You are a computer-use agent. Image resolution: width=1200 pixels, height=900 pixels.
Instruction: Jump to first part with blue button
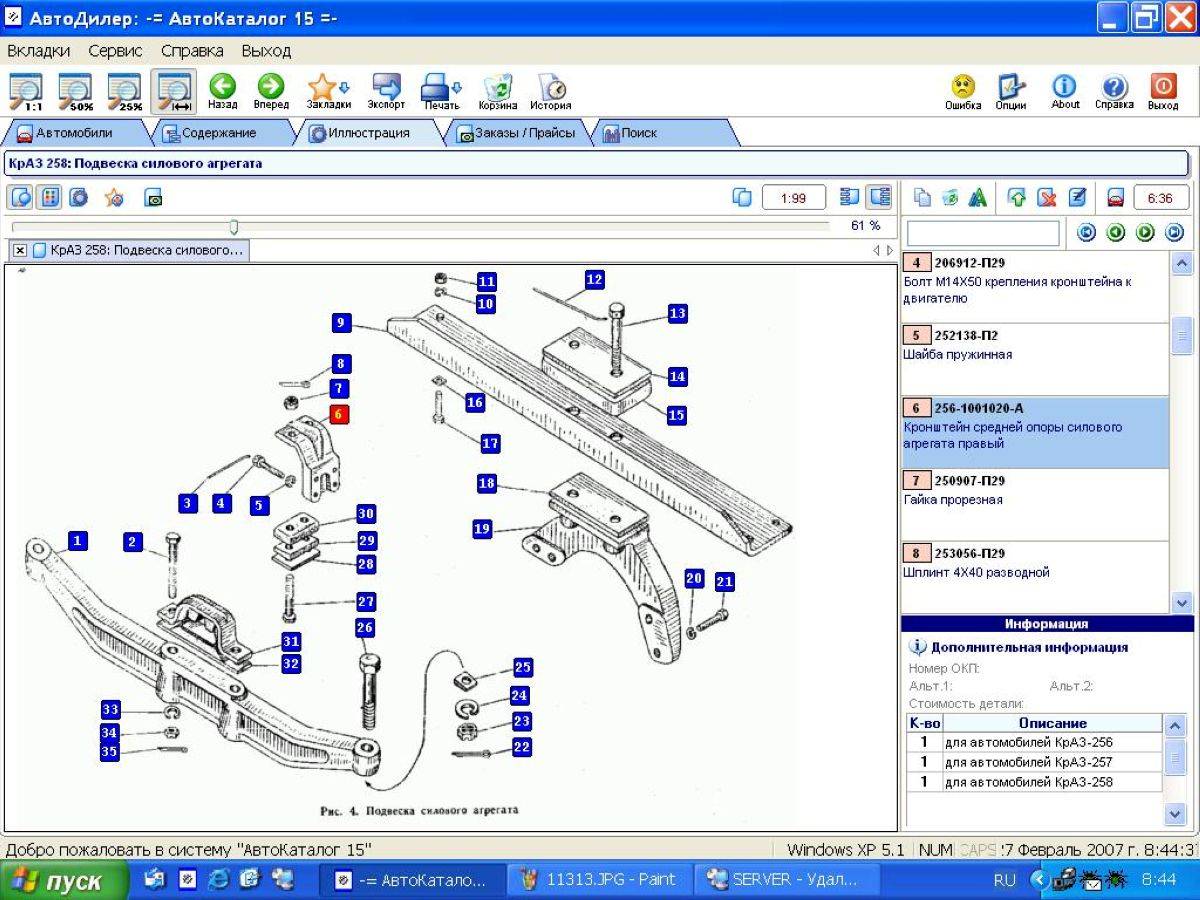tap(1085, 232)
